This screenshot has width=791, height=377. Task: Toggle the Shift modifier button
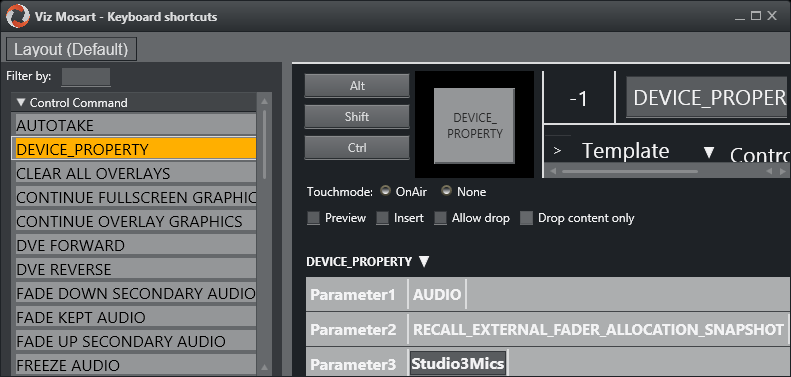(357, 117)
